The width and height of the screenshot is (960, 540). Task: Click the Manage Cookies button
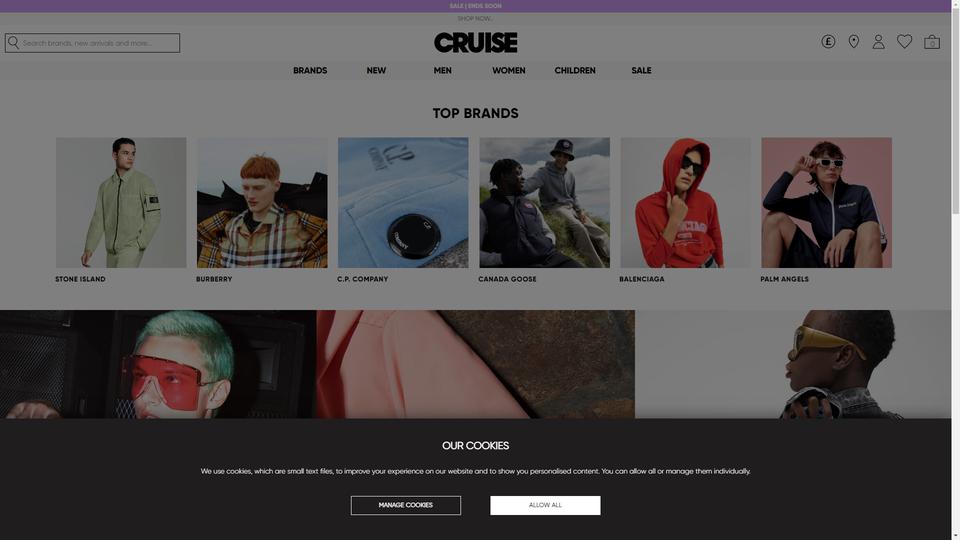click(405, 505)
